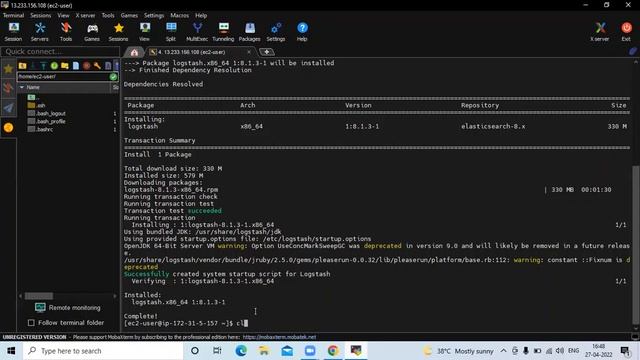Screen dimensions: 640x360
Task: Open the Windows Start button
Action: [x=11, y=351]
